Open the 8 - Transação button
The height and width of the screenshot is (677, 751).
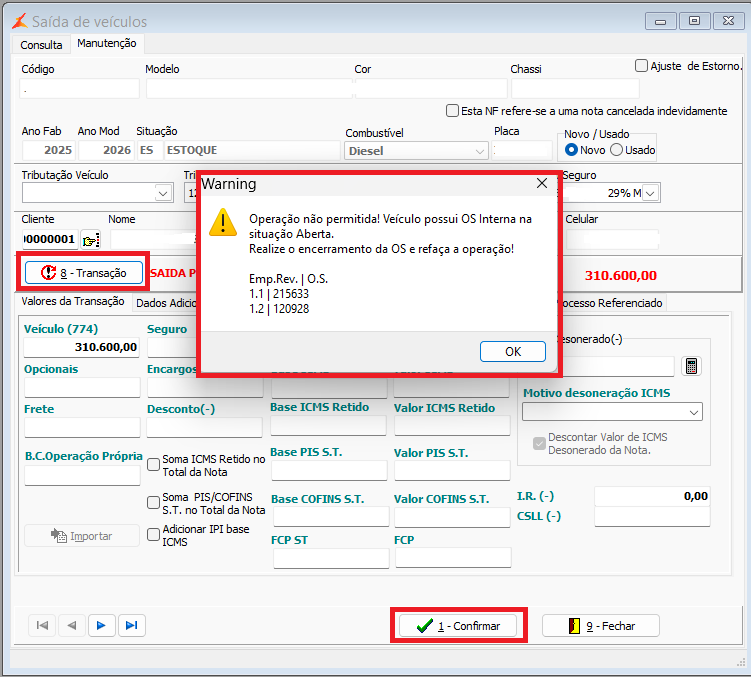tap(84, 273)
